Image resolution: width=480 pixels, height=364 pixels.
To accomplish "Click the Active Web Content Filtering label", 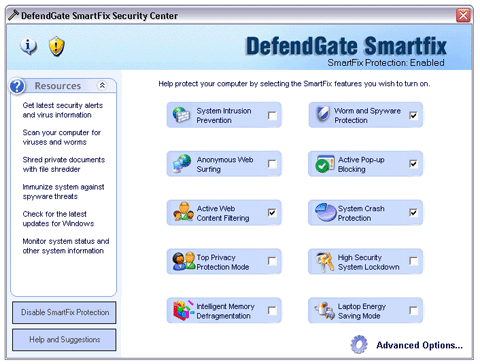I will pos(223,213).
